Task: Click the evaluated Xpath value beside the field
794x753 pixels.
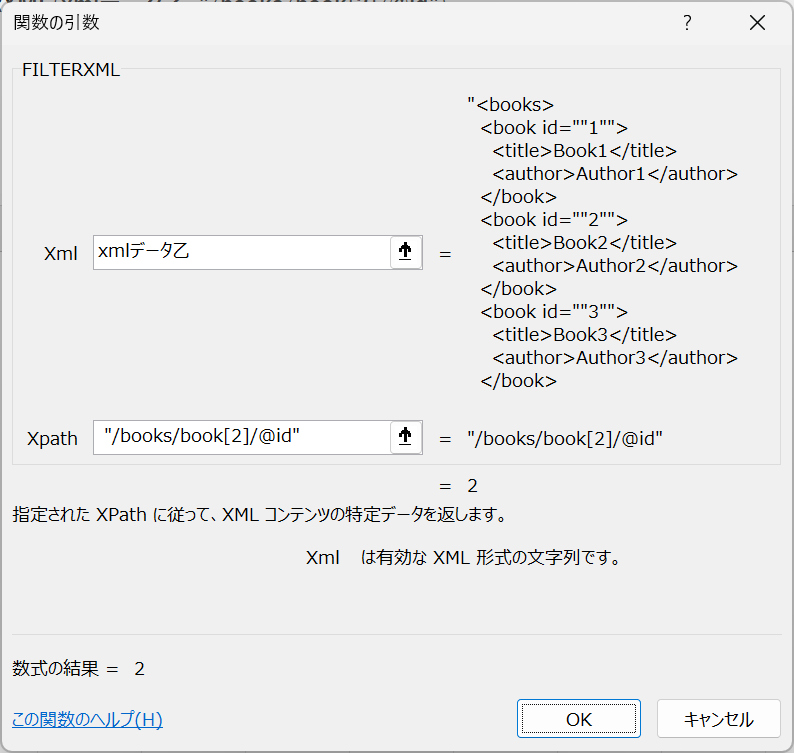Action: (565, 439)
